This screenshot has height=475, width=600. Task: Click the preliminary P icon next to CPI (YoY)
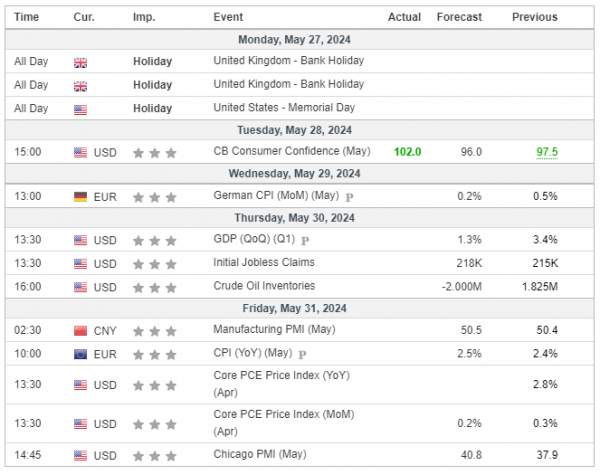coord(302,355)
